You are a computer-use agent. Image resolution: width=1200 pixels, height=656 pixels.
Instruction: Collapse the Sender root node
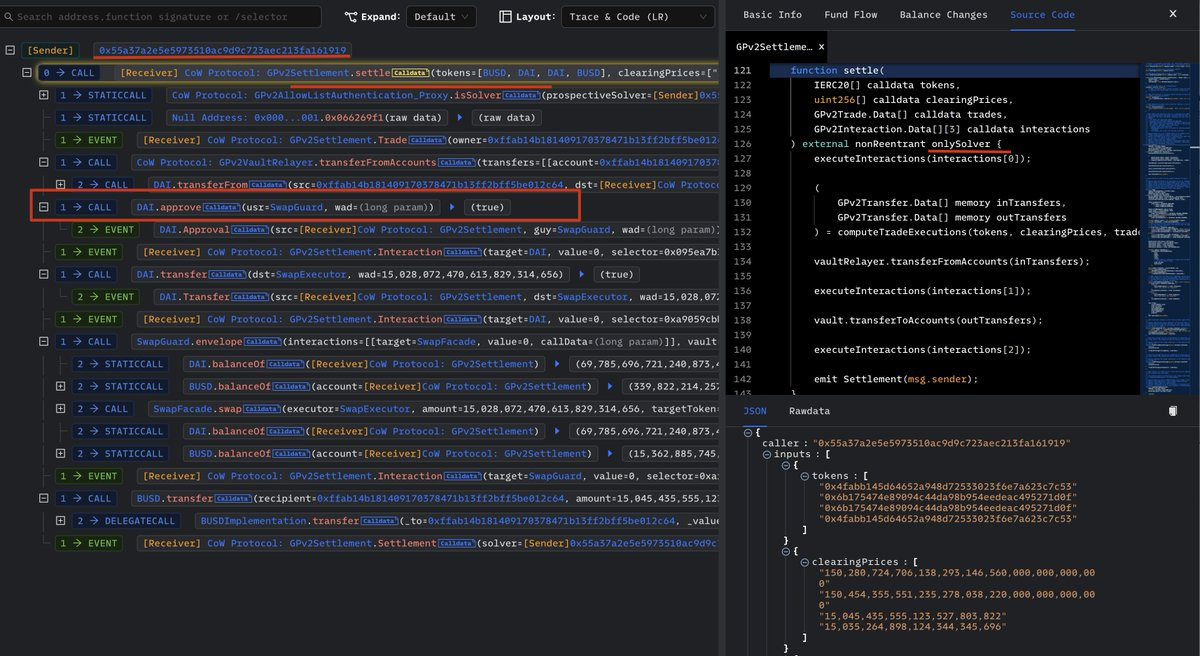(10, 50)
